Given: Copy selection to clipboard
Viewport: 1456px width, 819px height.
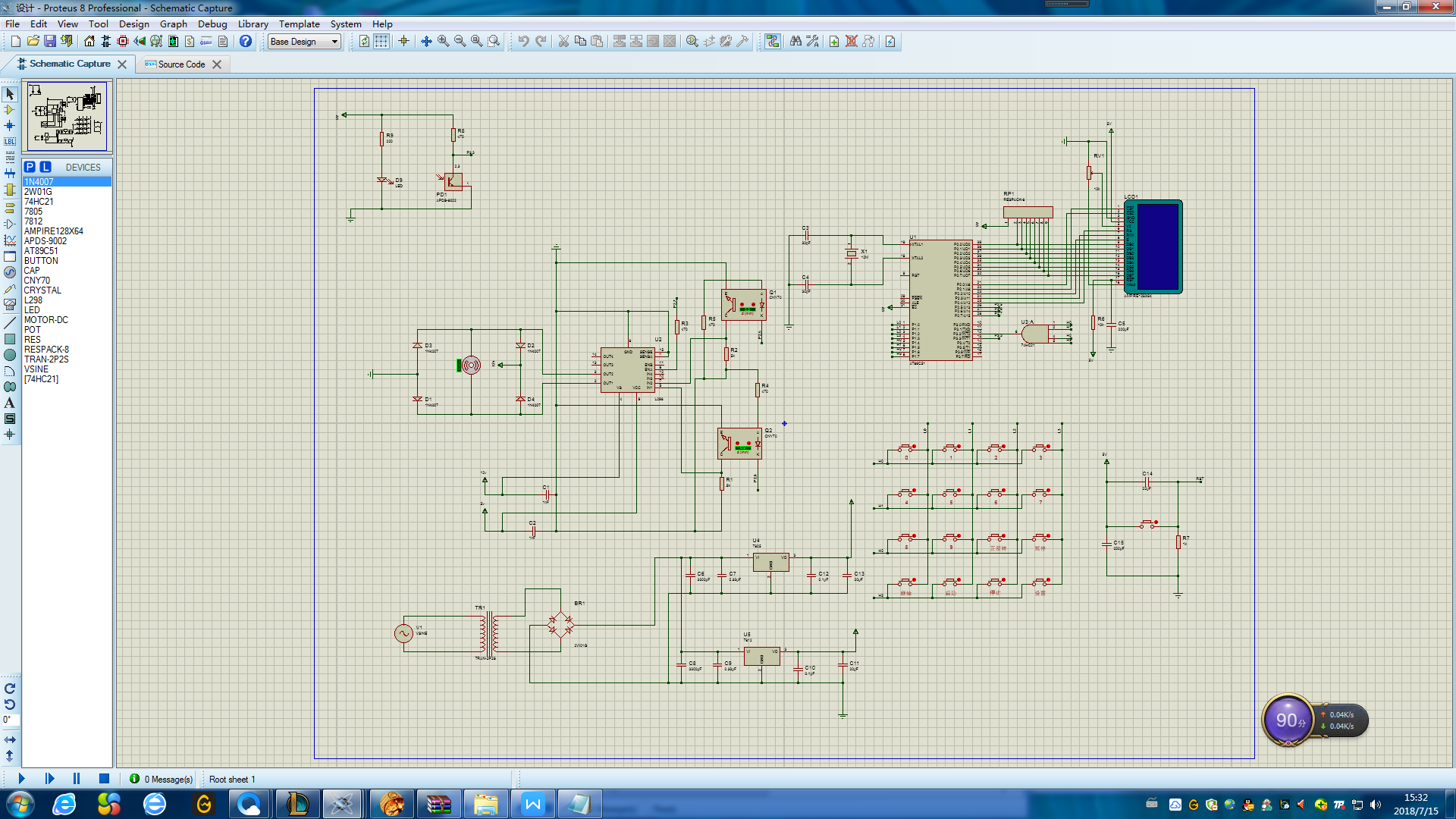Looking at the screenshot, I should (x=580, y=42).
